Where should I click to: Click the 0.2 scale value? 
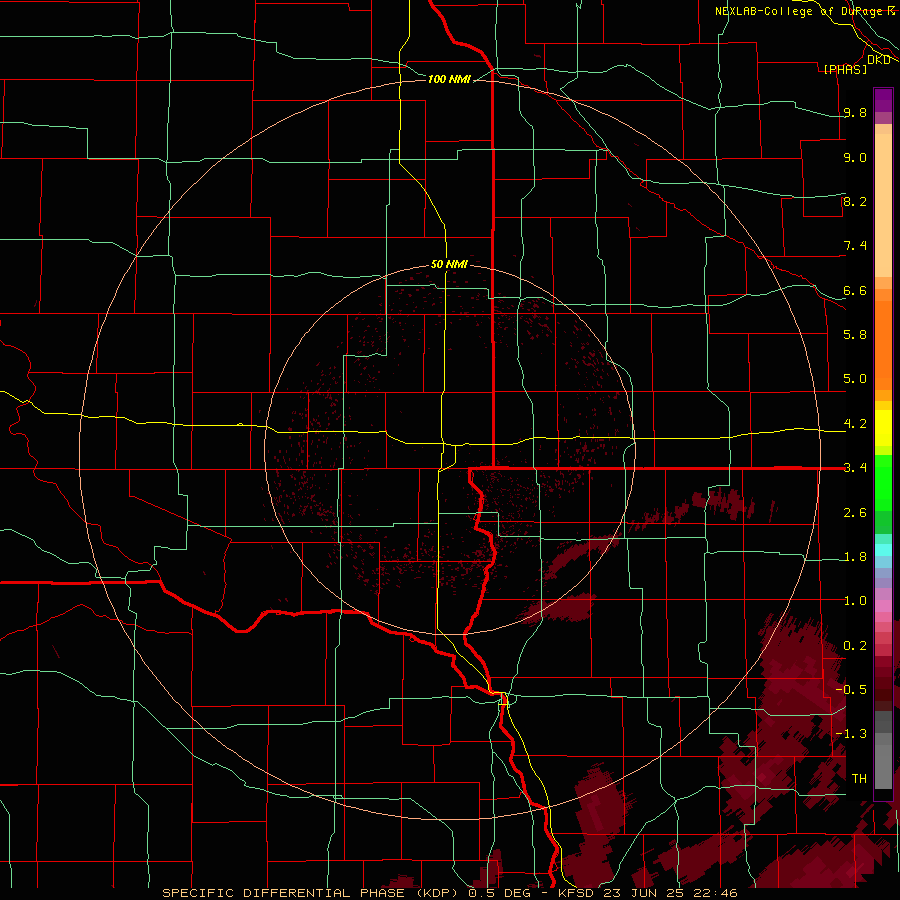tap(855, 646)
